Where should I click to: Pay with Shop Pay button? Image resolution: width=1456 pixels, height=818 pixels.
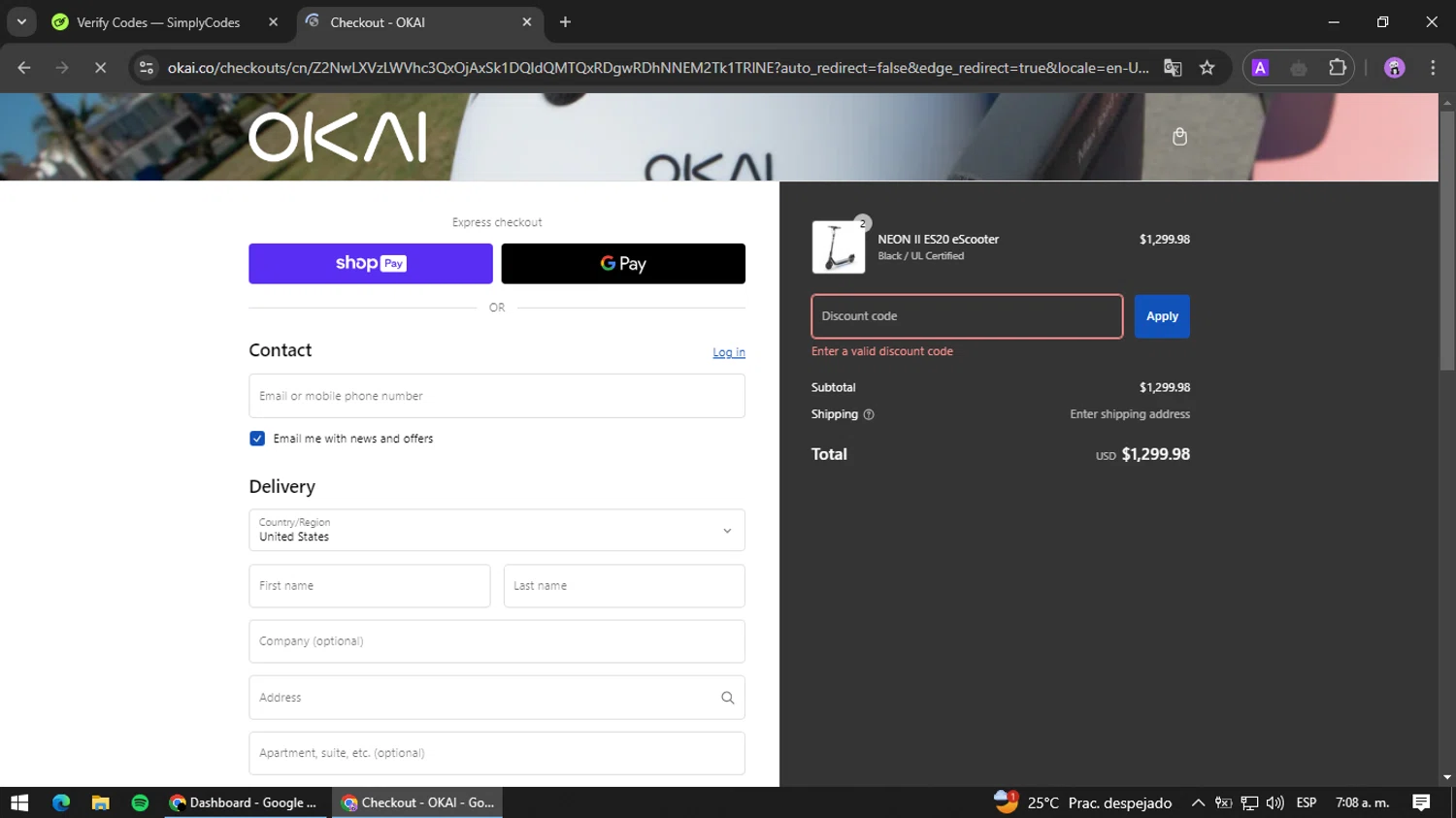point(371,264)
